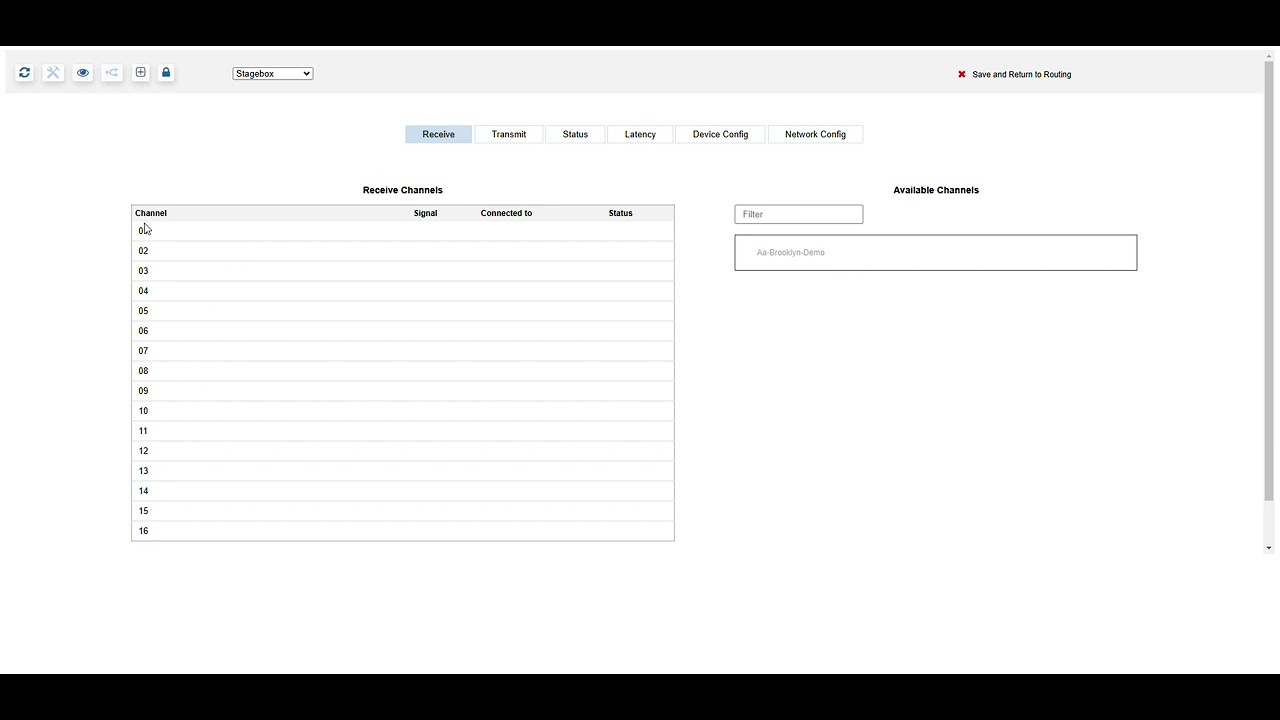Viewport: 1280px width, 720px height.
Task: Click the routing shuffle arrows icon
Action: tap(112, 73)
